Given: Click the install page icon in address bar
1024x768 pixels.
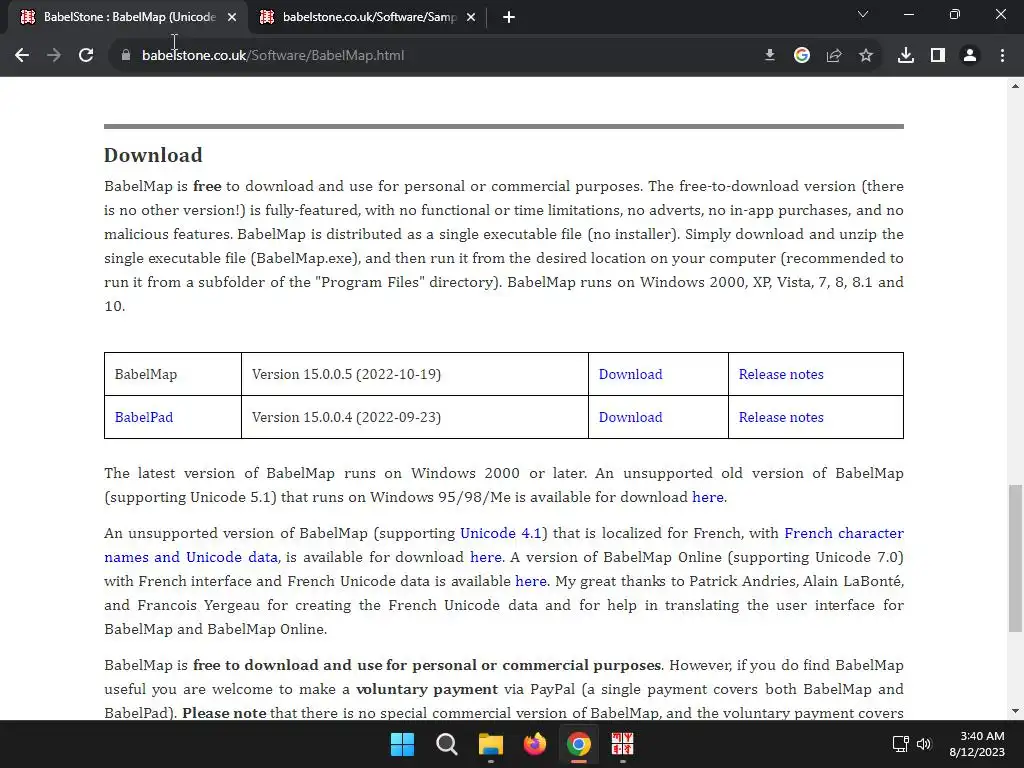Looking at the screenshot, I should (770, 56).
